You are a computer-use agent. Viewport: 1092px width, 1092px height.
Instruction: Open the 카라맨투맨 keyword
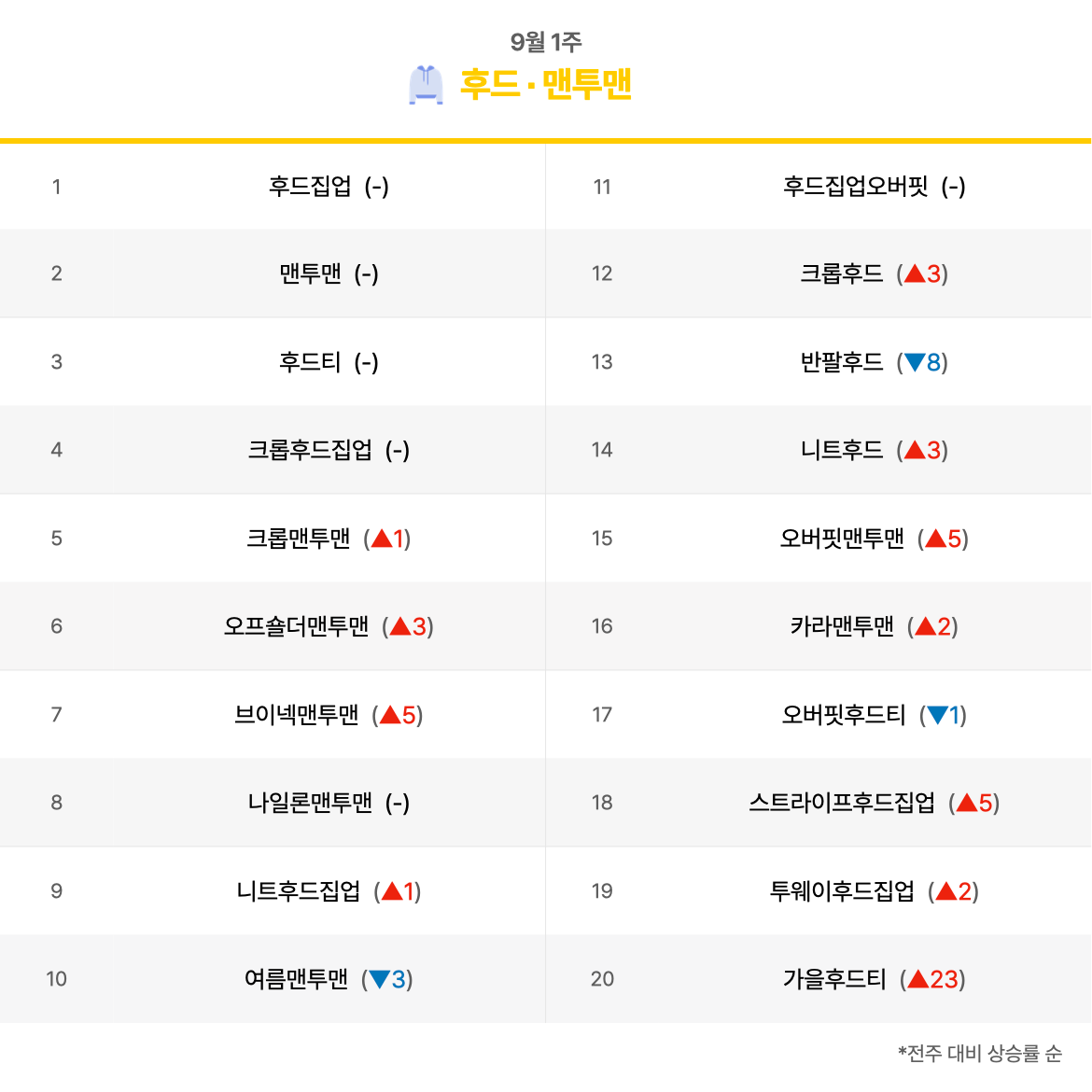[x=841, y=626]
